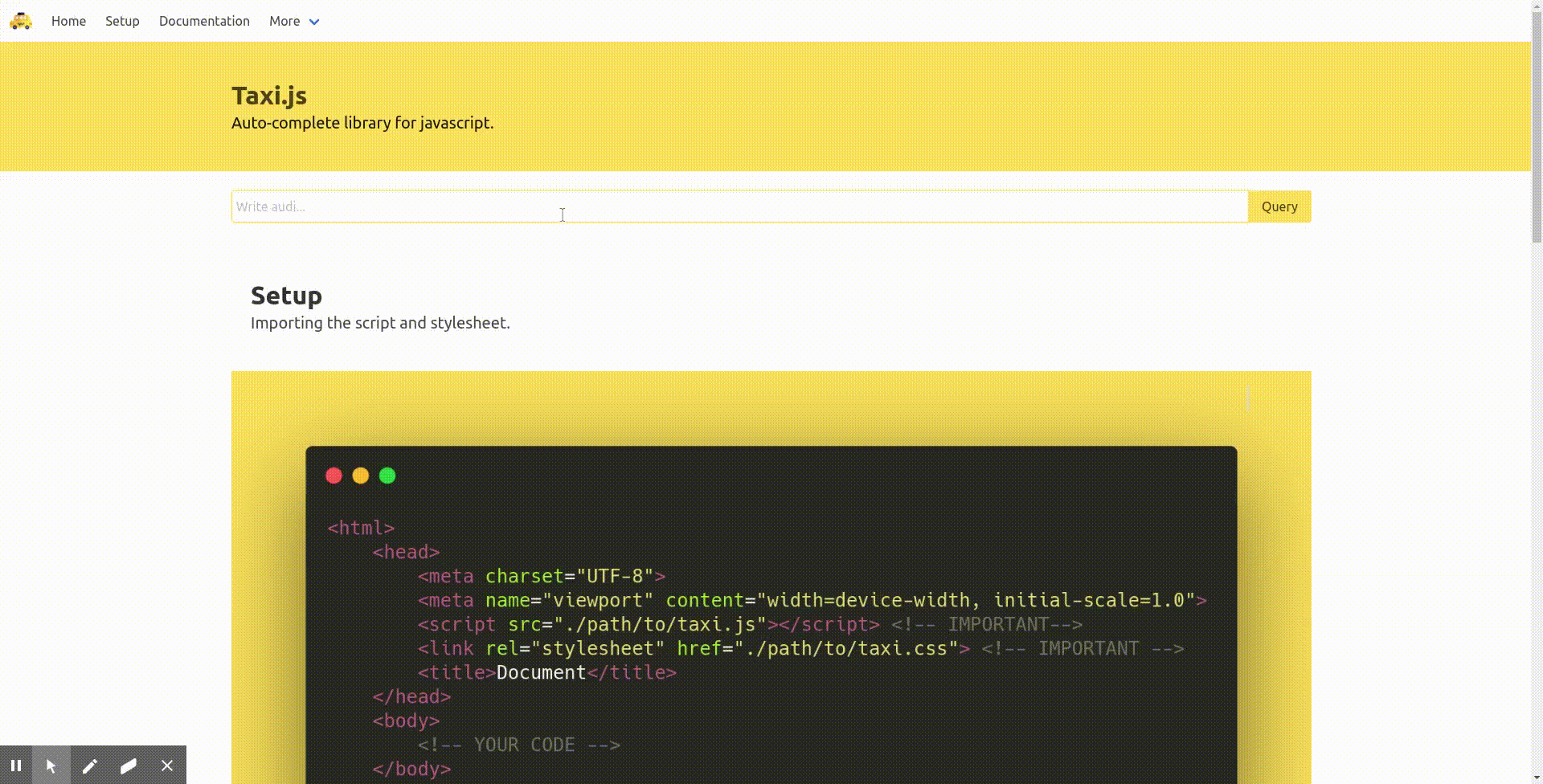Expand the More dropdown menu
Viewport: 1543px width, 784px height.
[294, 21]
